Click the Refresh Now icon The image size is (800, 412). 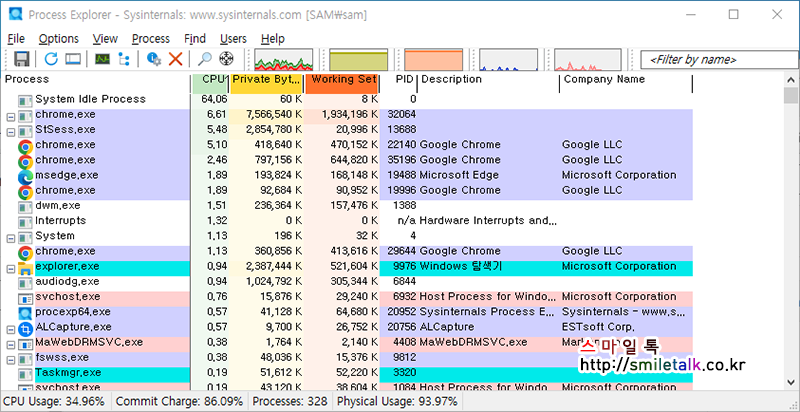(51, 59)
